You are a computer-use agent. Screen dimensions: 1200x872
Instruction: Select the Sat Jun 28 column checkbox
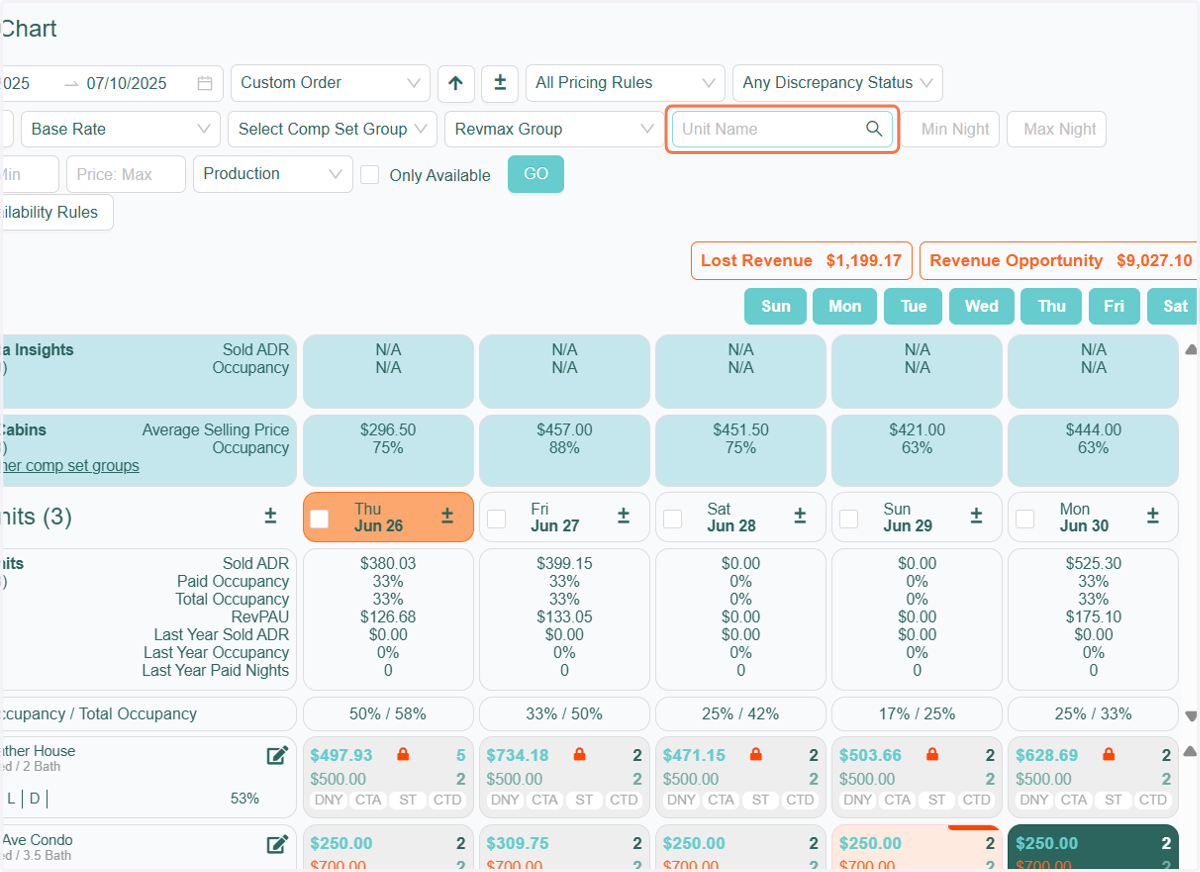(x=673, y=518)
